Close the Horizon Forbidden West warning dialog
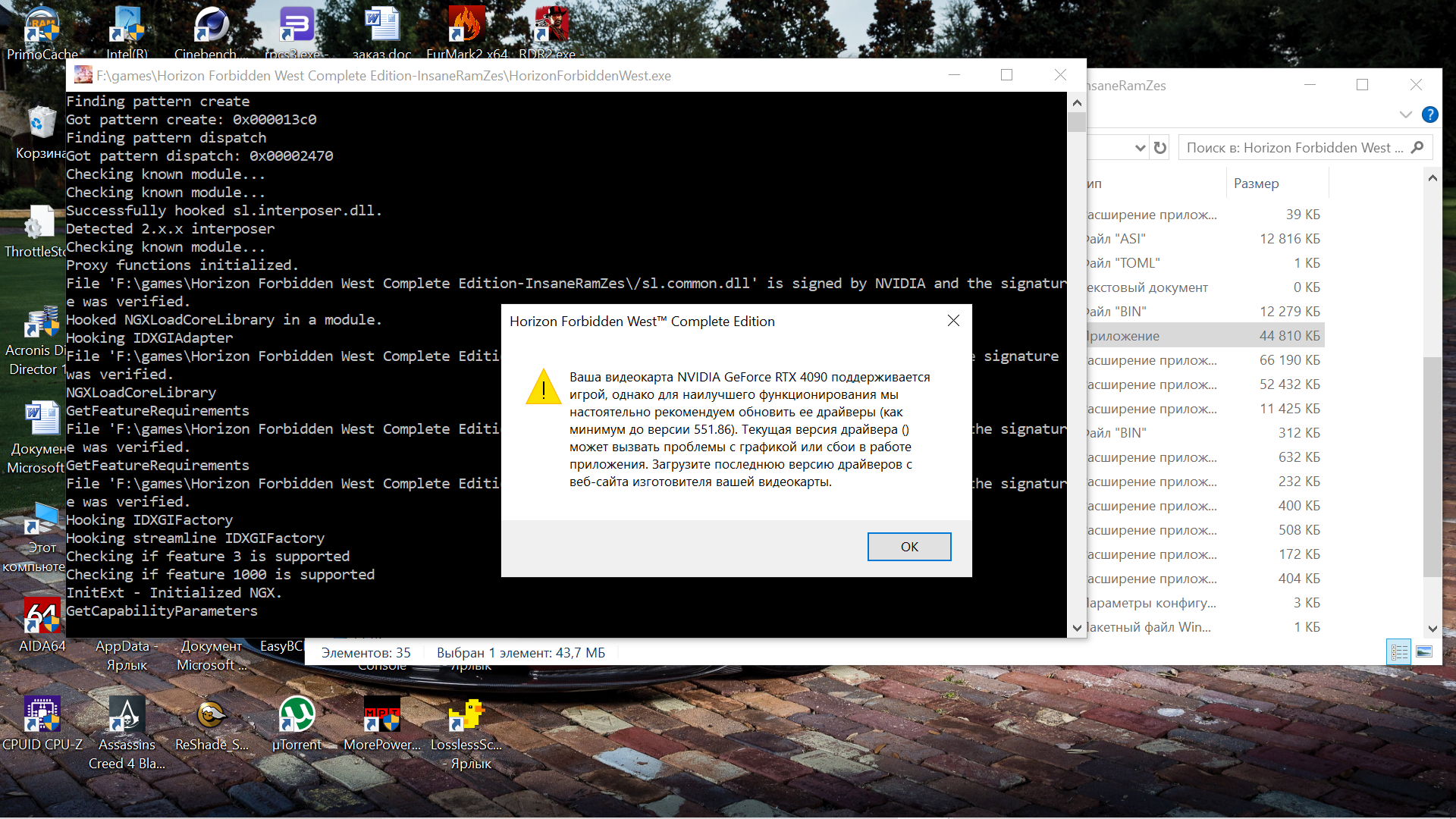Viewport: 1456px width, 819px height. point(953,321)
